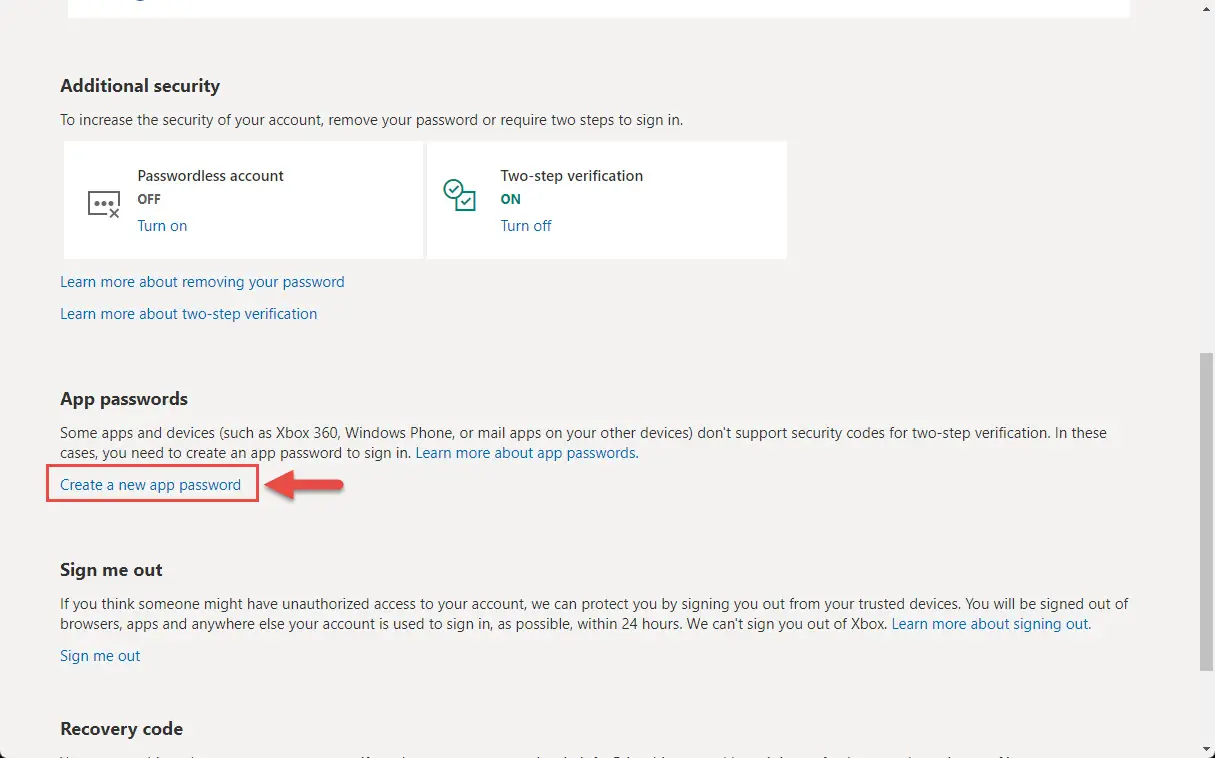
Task: Create a new app password
Action: (151, 485)
